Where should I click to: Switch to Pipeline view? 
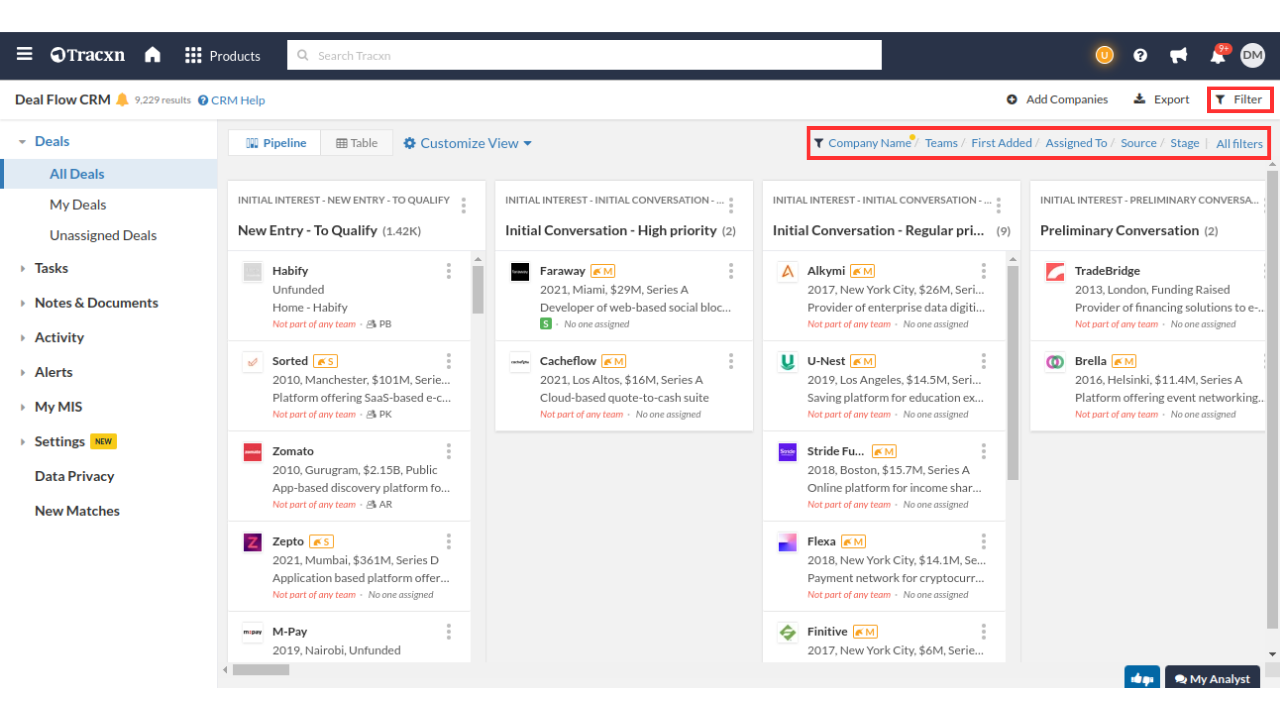[275, 143]
